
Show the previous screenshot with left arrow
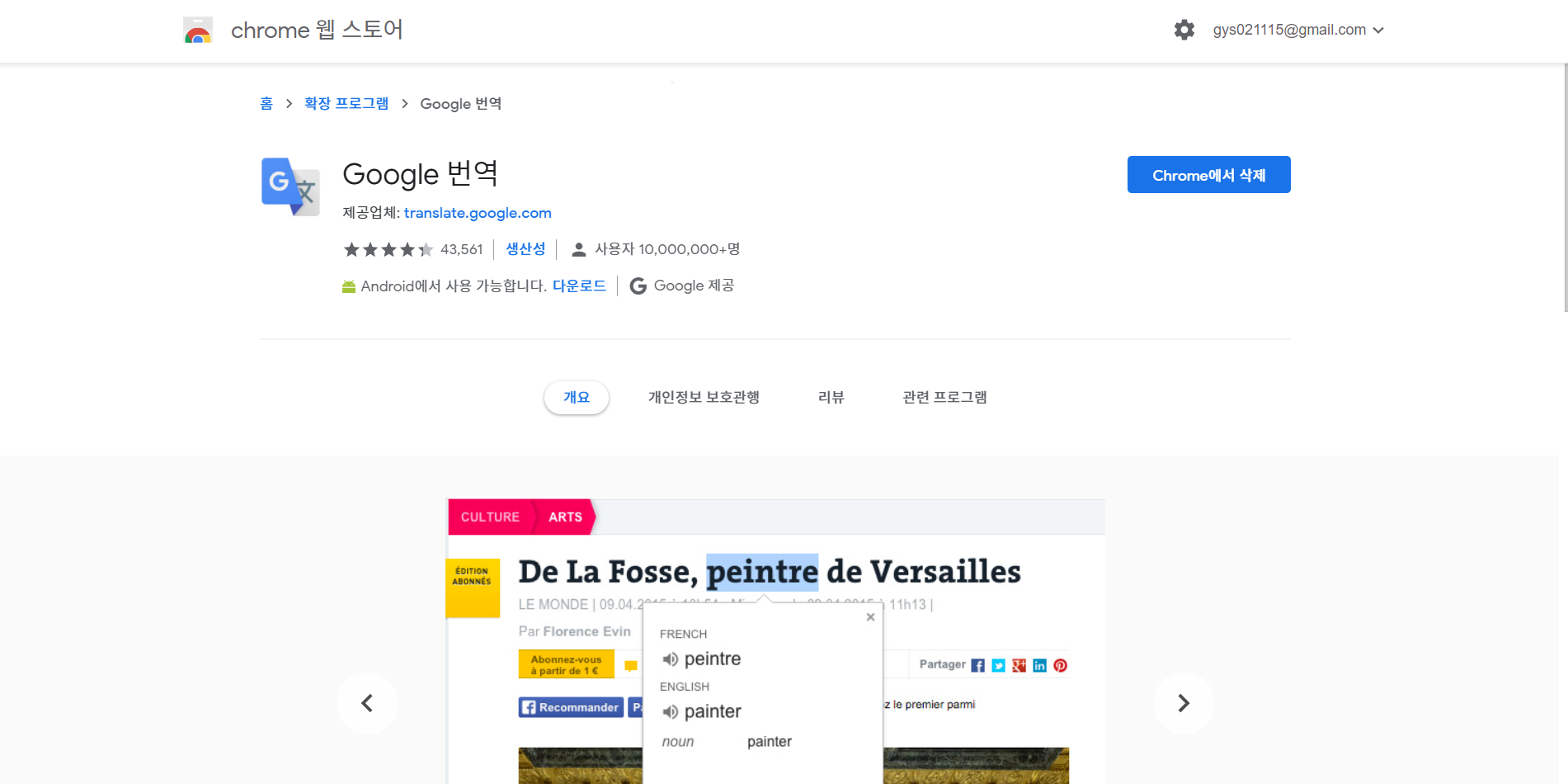367,703
